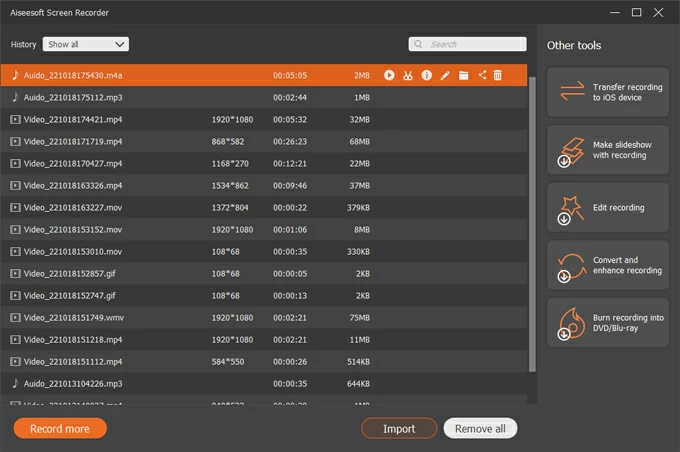Click film icon of Video_221018171719.mp4

coord(16,141)
